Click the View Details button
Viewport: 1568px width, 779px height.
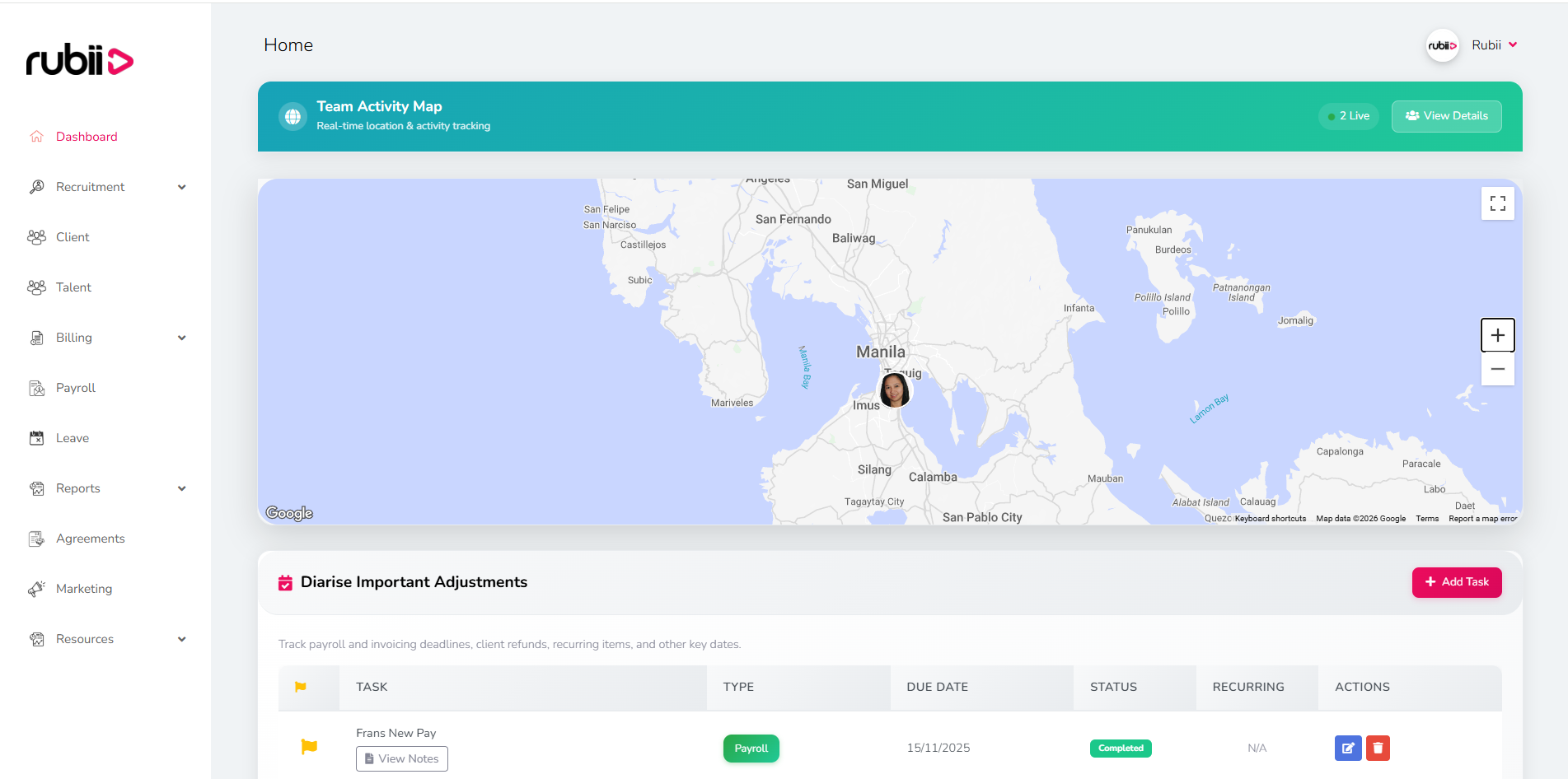[1446, 116]
